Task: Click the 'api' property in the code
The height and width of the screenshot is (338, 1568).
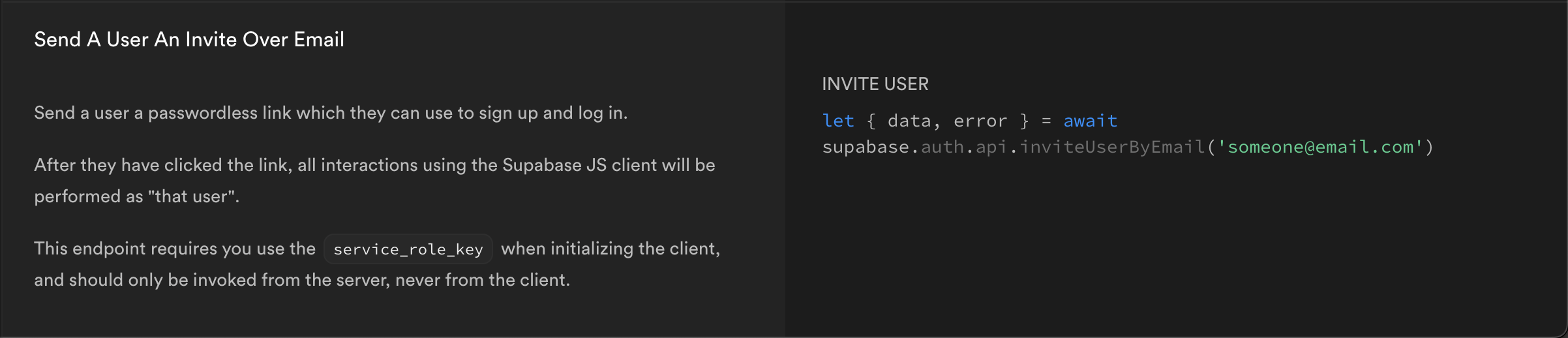Action: click(x=991, y=147)
